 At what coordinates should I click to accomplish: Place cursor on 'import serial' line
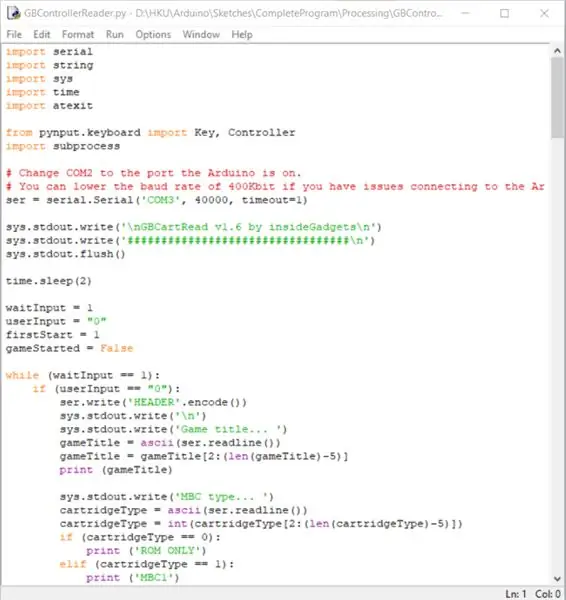click(49, 52)
